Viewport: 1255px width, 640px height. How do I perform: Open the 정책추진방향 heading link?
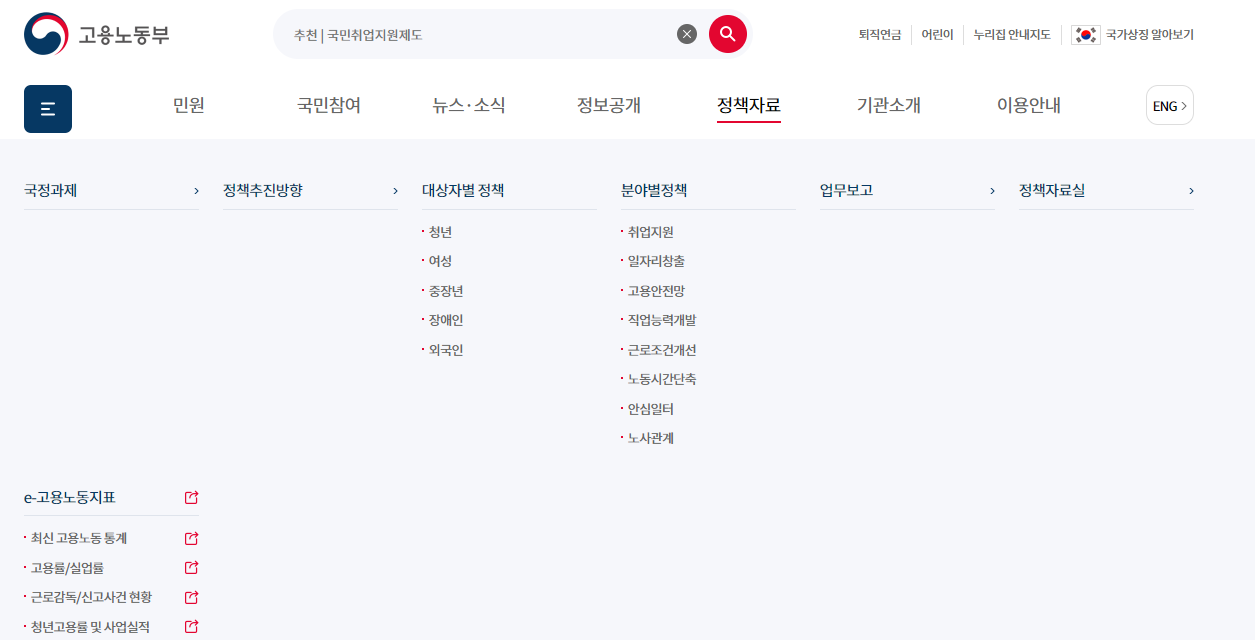point(263,190)
